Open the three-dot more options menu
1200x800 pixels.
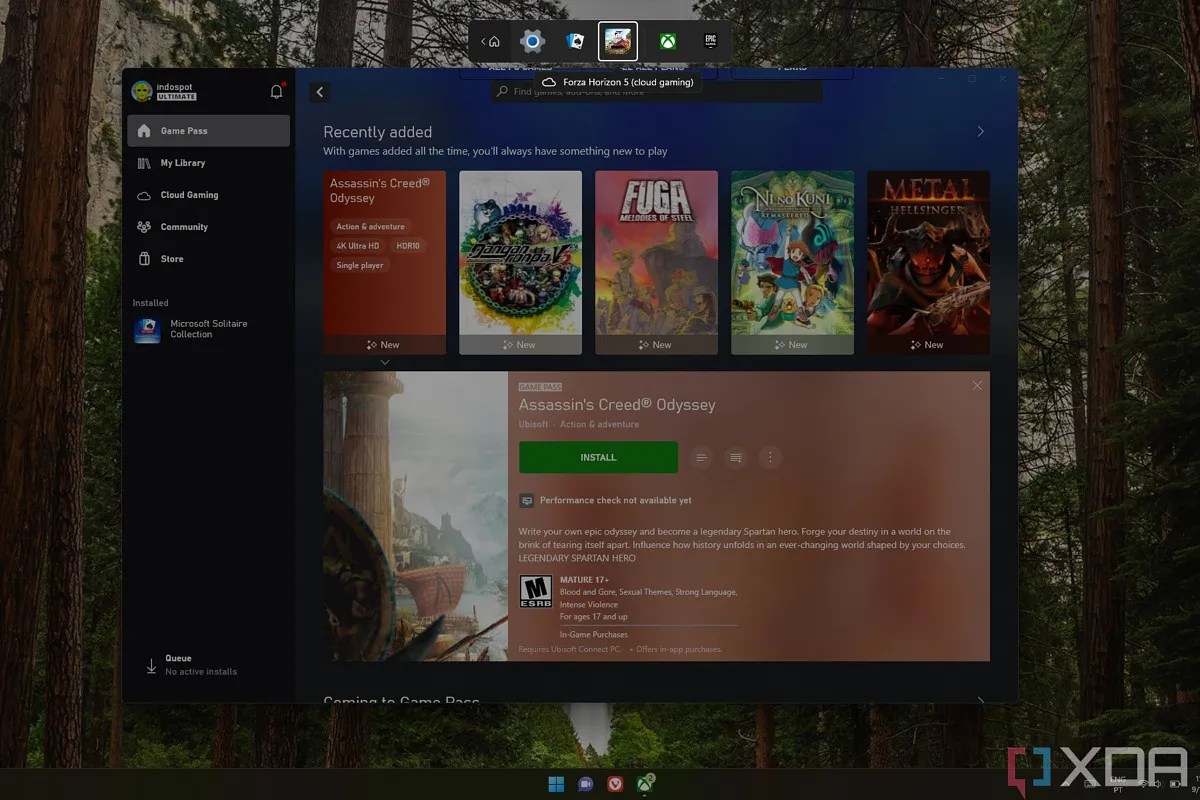770,457
